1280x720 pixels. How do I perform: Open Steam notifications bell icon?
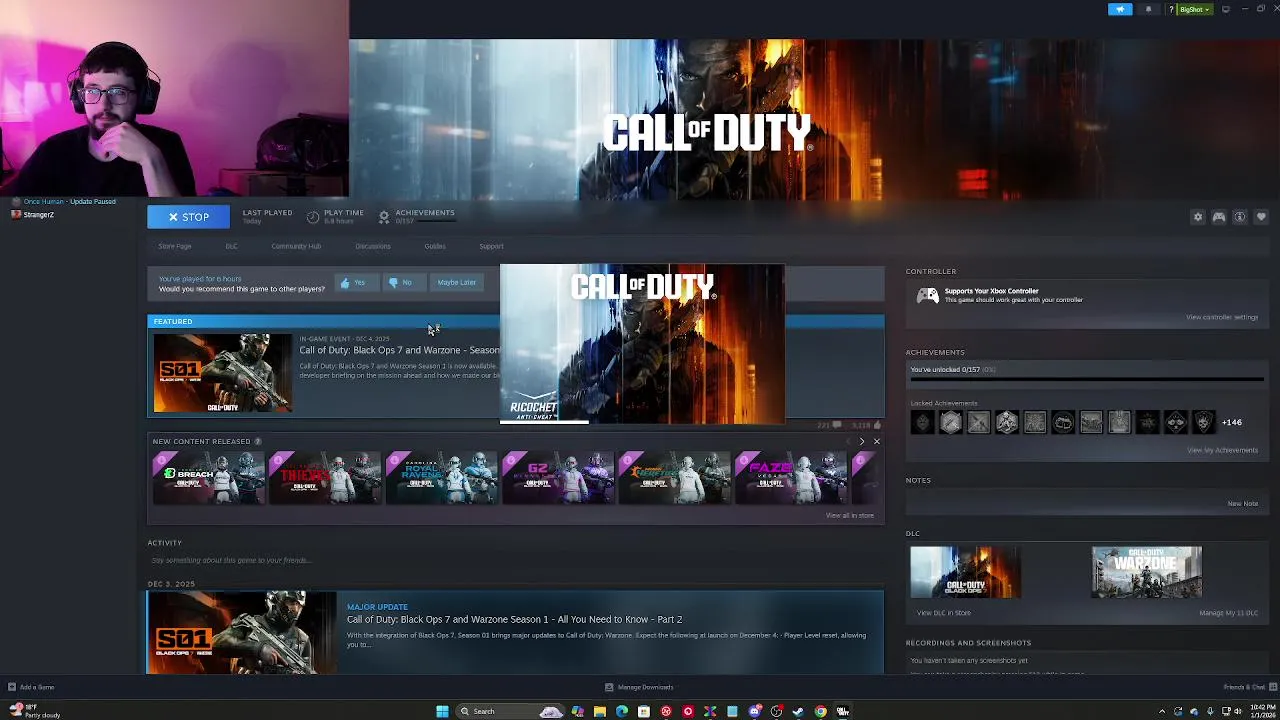pos(1148,9)
